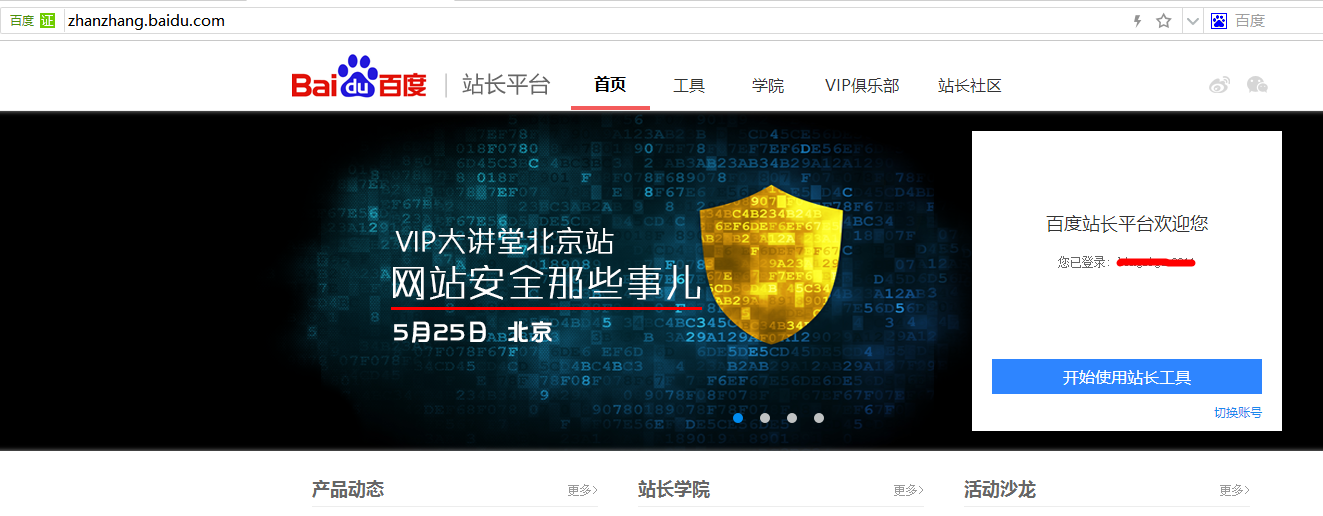Select the second carousel dot indicator

coord(765,418)
